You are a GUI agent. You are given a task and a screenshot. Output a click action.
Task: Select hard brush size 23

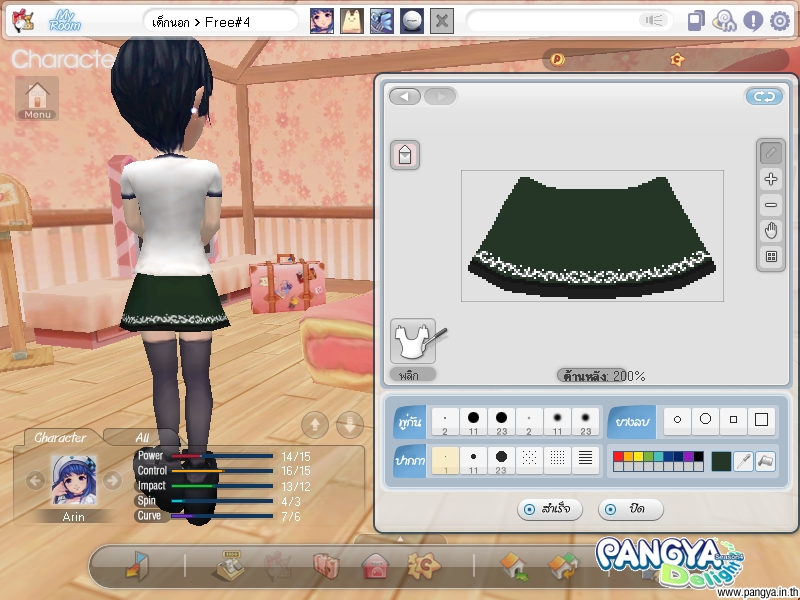[x=502, y=422]
